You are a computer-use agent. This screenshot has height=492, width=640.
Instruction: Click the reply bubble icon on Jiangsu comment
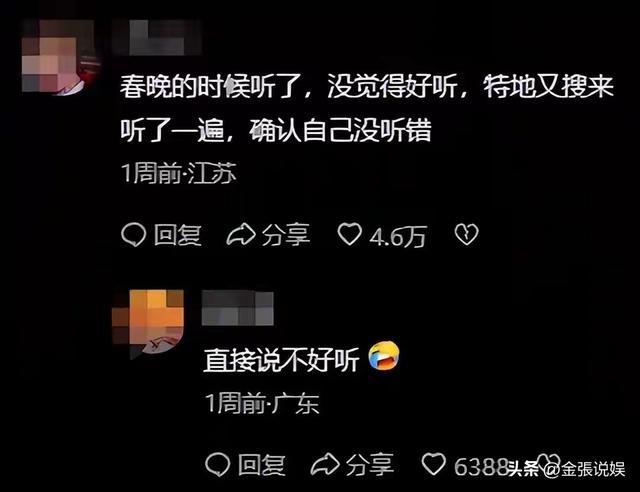[133, 235]
